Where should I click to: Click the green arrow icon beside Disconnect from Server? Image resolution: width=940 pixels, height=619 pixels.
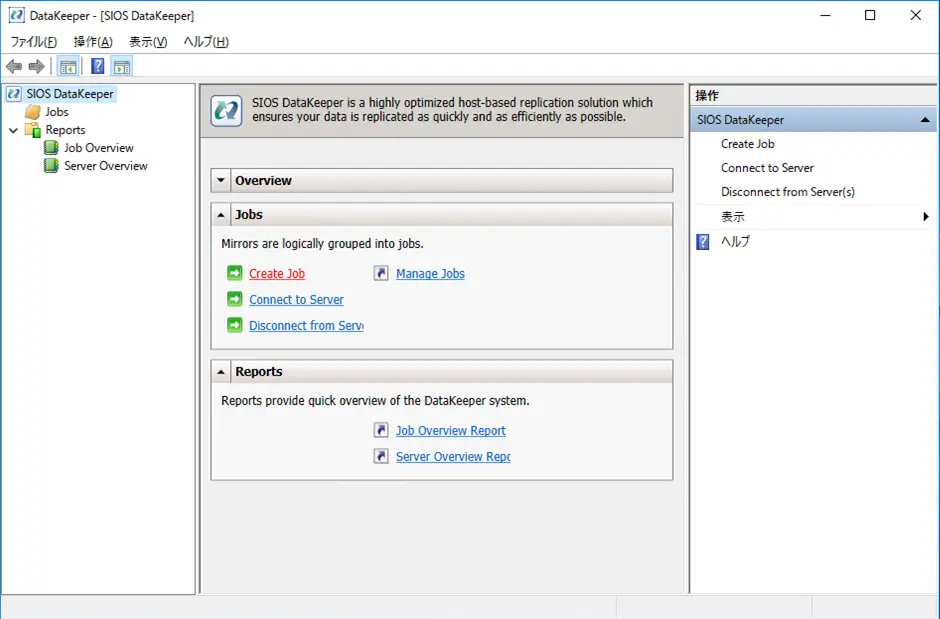pos(234,325)
